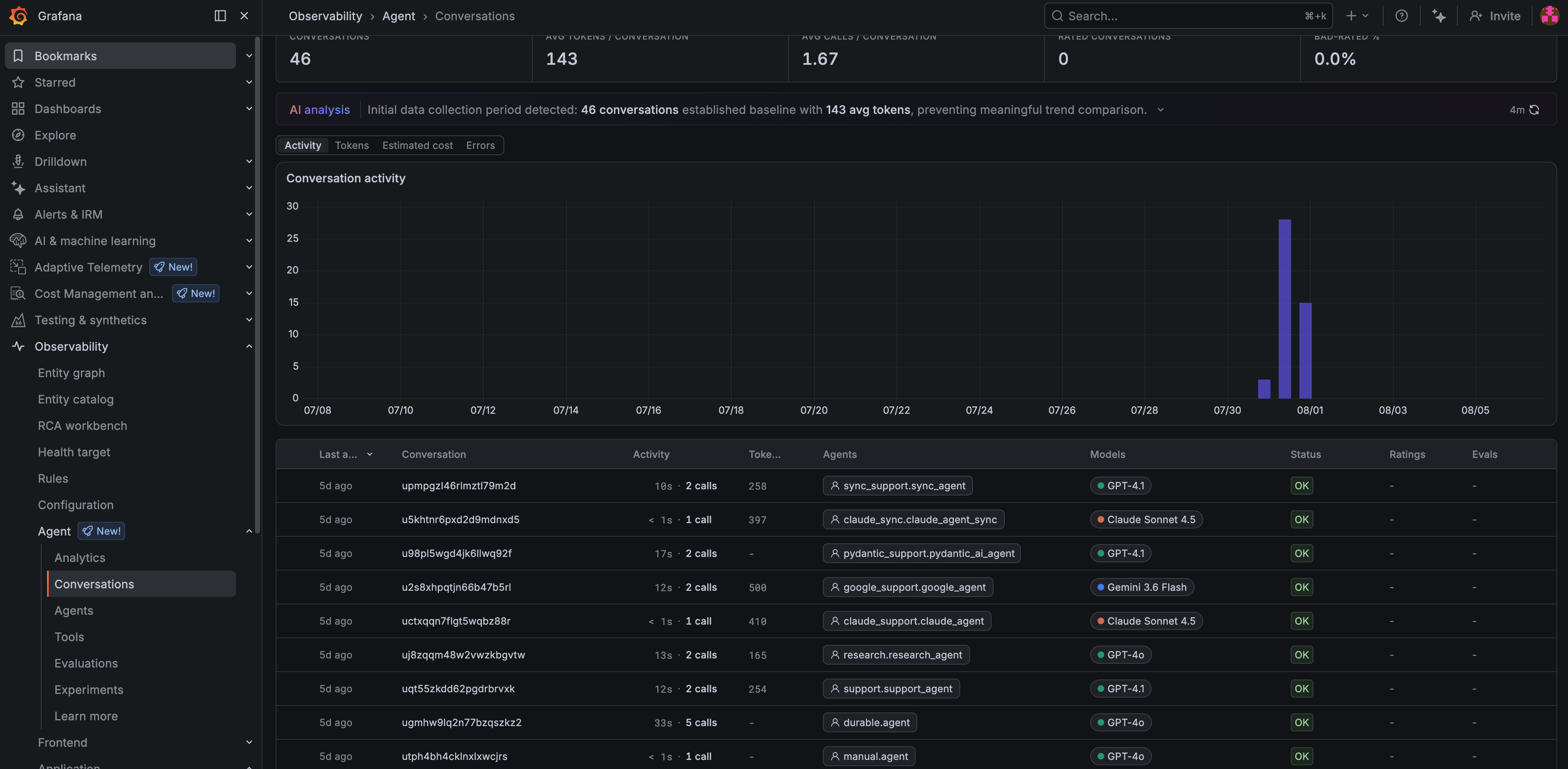Click the Conversations sidebar item

click(141, 584)
